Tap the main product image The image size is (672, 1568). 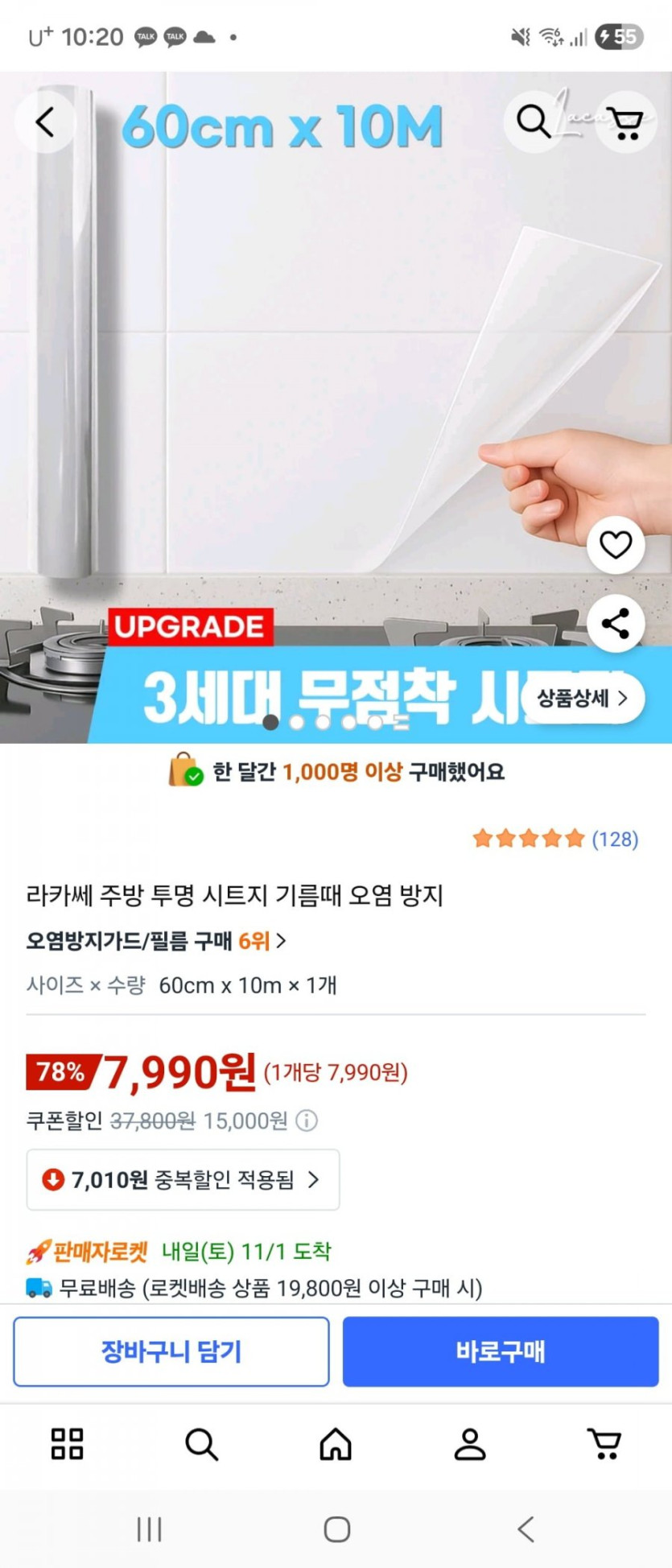(336, 407)
